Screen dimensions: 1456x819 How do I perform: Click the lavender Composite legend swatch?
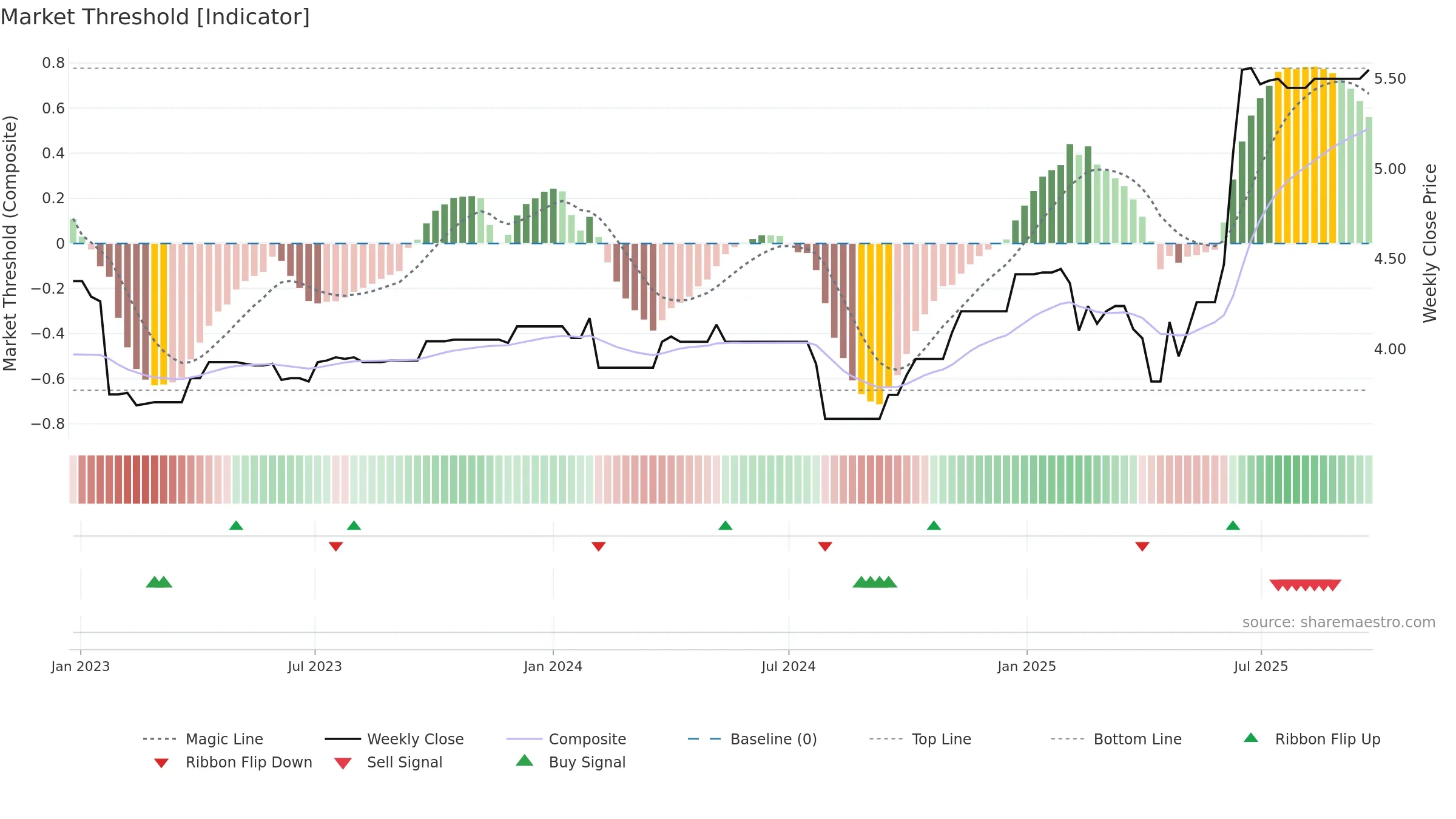pyautogui.click(x=524, y=739)
